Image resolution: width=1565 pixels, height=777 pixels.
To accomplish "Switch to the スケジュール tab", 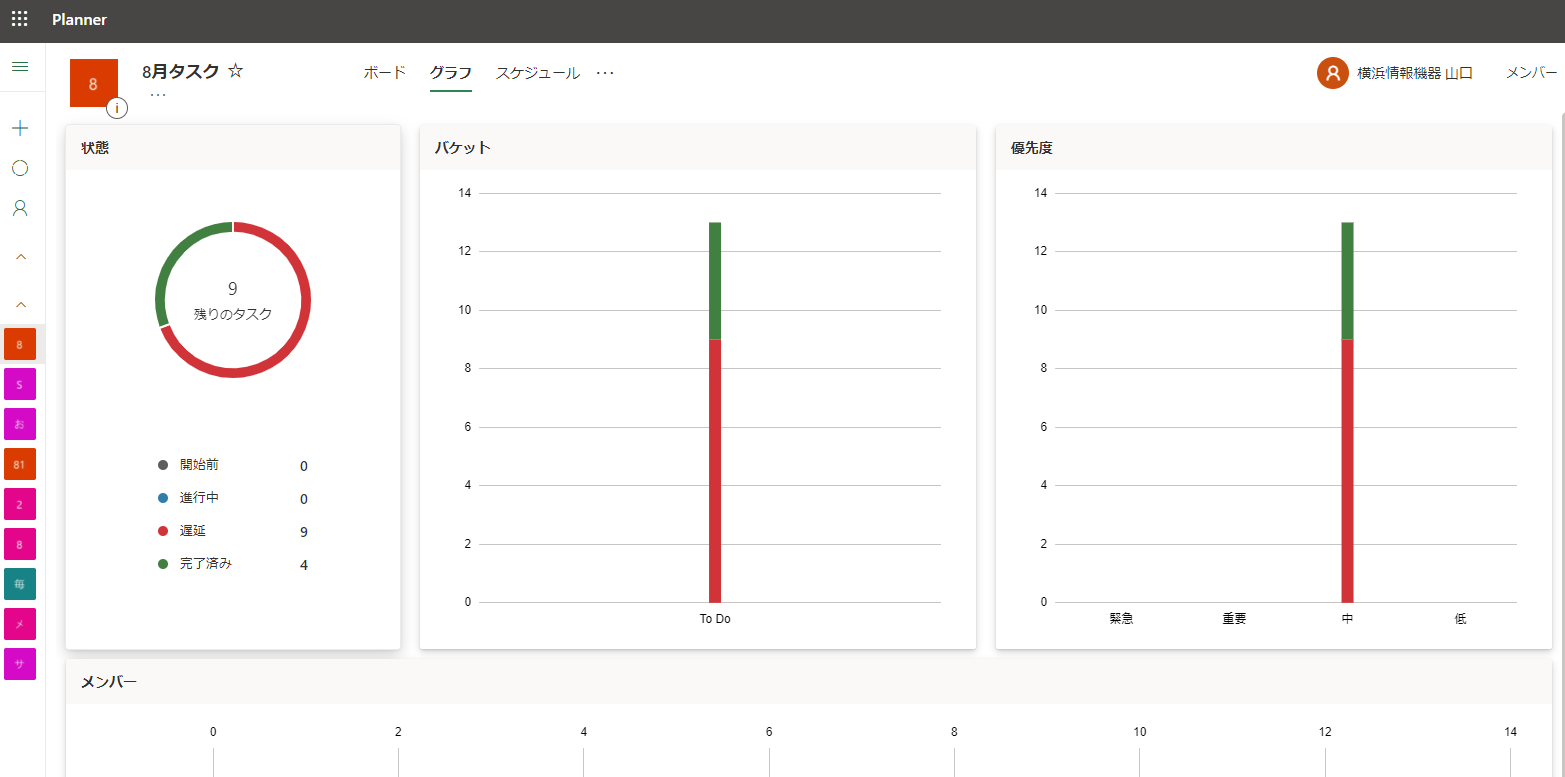I will 537,73.
